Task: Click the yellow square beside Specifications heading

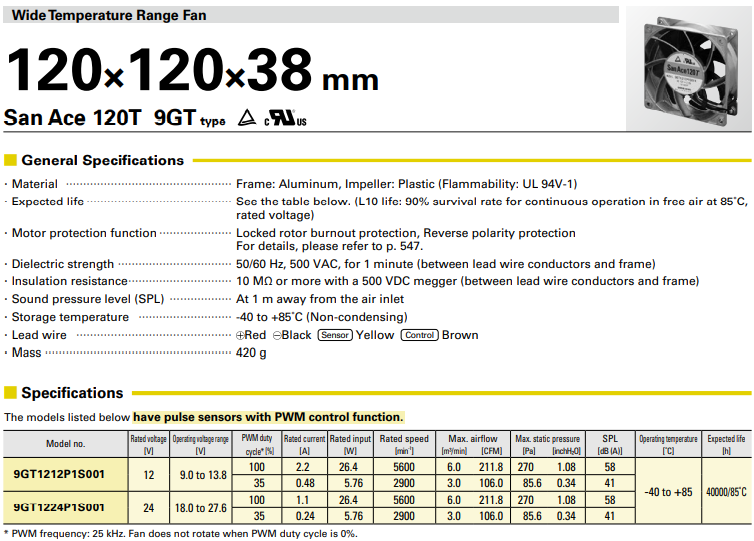Action: 10,393
